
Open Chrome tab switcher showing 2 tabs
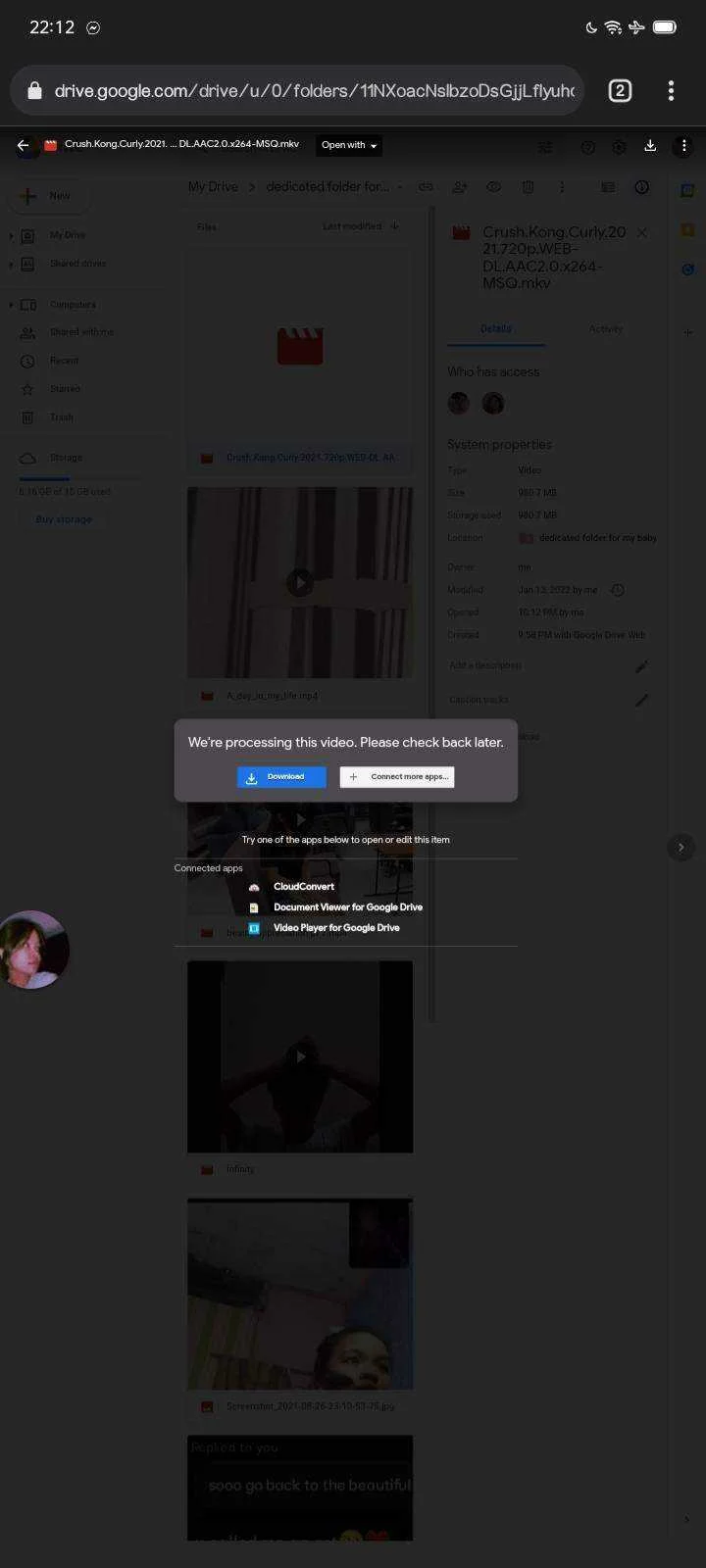pyautogui.click(x=620, y=91)
